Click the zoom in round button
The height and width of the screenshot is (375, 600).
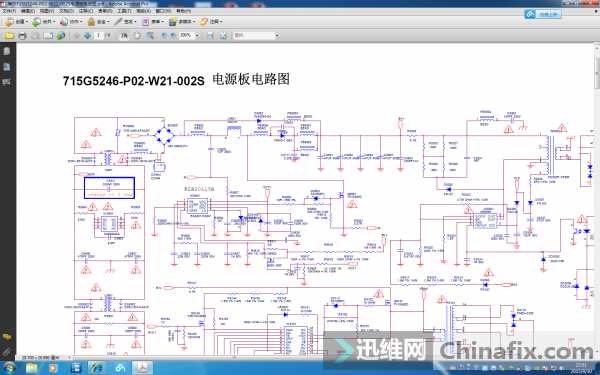tap(173, 36)
